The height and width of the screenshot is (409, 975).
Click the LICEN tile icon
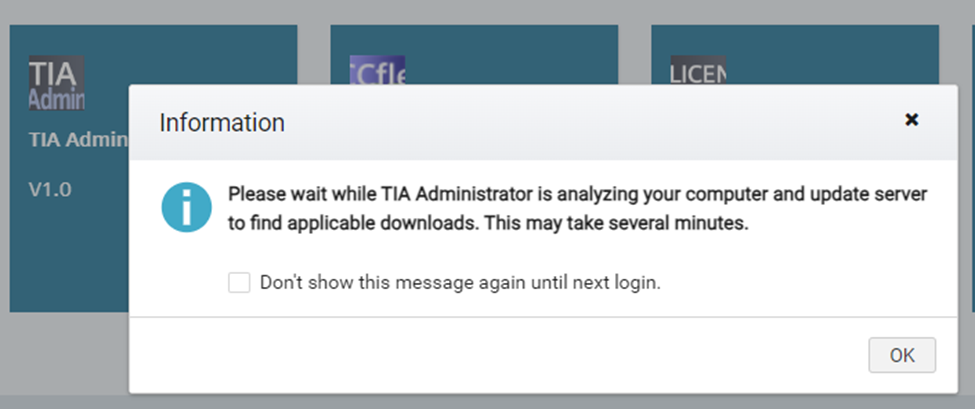pyautogui.click(x=698, y=70)
